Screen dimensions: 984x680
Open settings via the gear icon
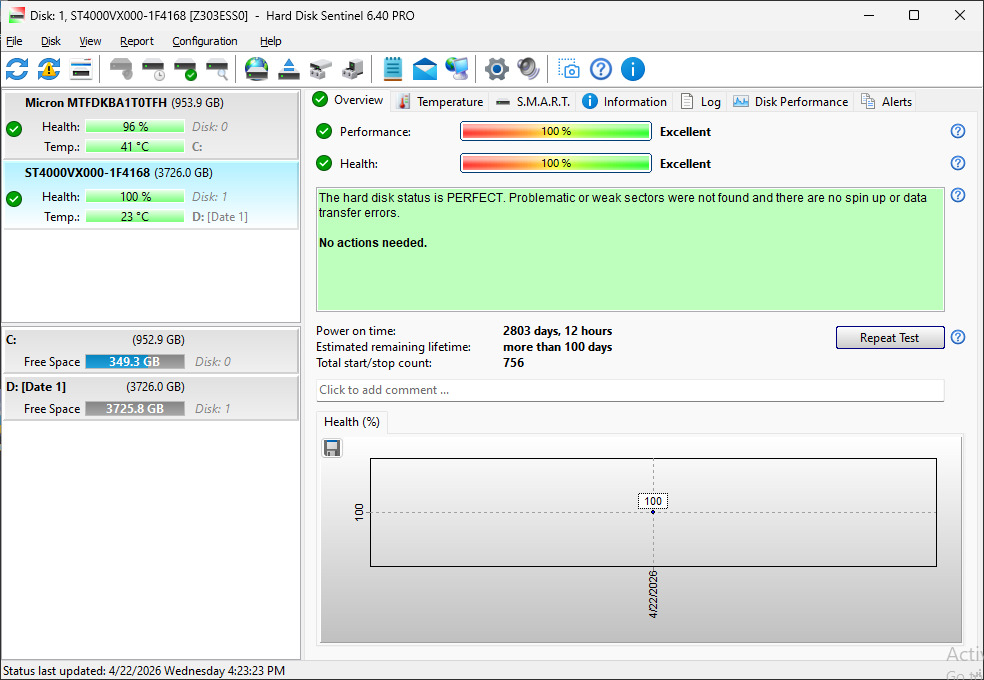click(496, 69)
